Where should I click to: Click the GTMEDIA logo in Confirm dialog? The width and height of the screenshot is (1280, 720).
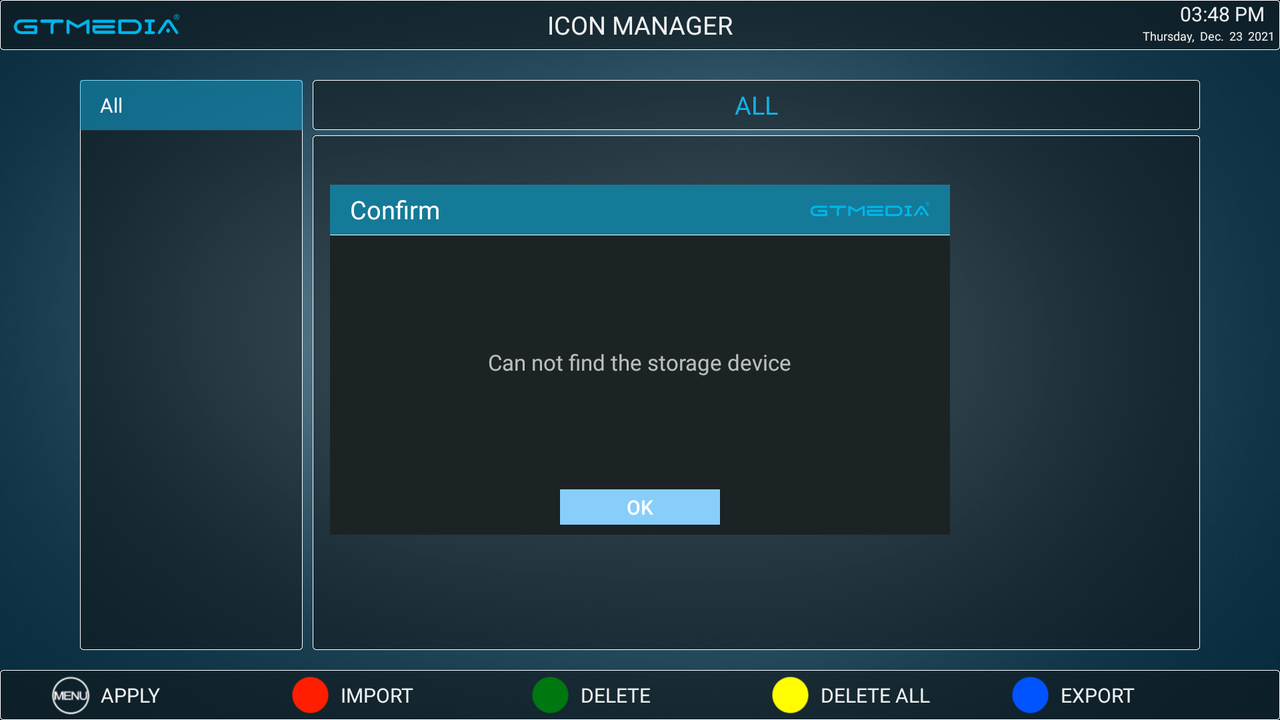click(x=869, y=210)
